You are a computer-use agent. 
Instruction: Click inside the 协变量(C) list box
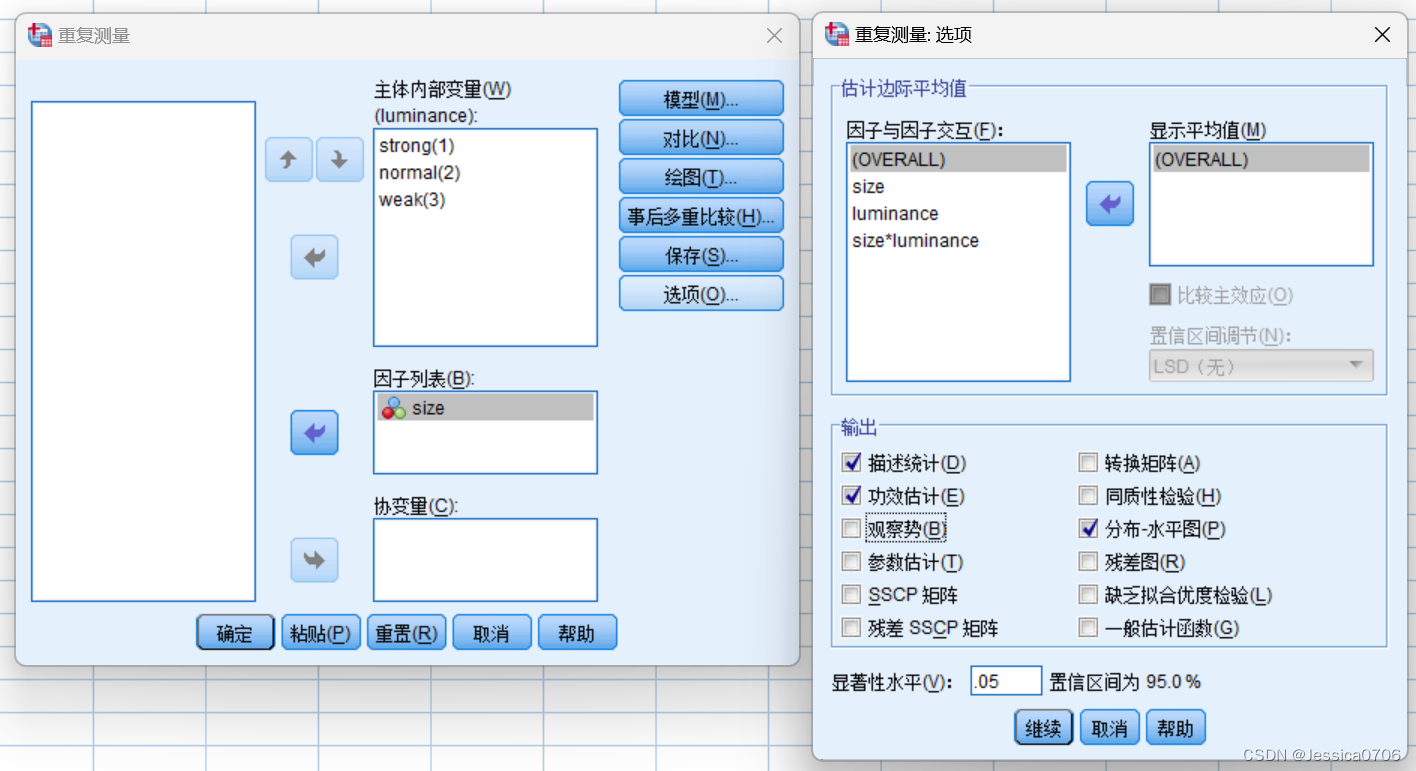(485, 560)
